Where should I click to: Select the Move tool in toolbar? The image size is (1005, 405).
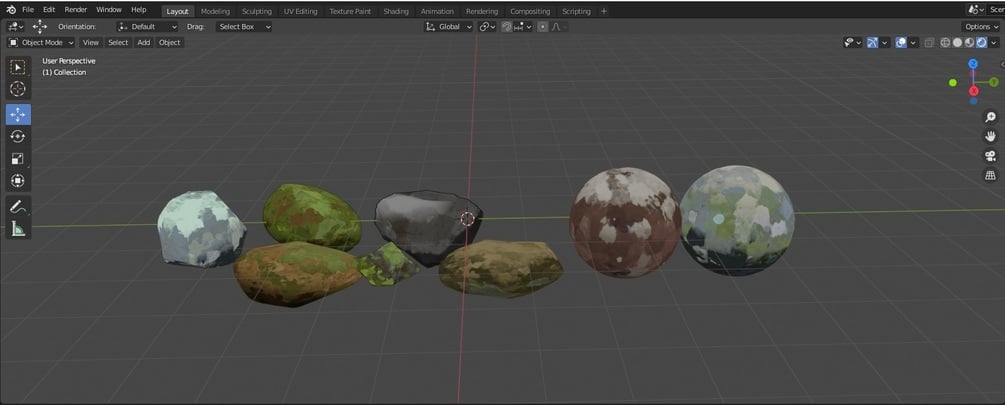[x=18, y=115]
